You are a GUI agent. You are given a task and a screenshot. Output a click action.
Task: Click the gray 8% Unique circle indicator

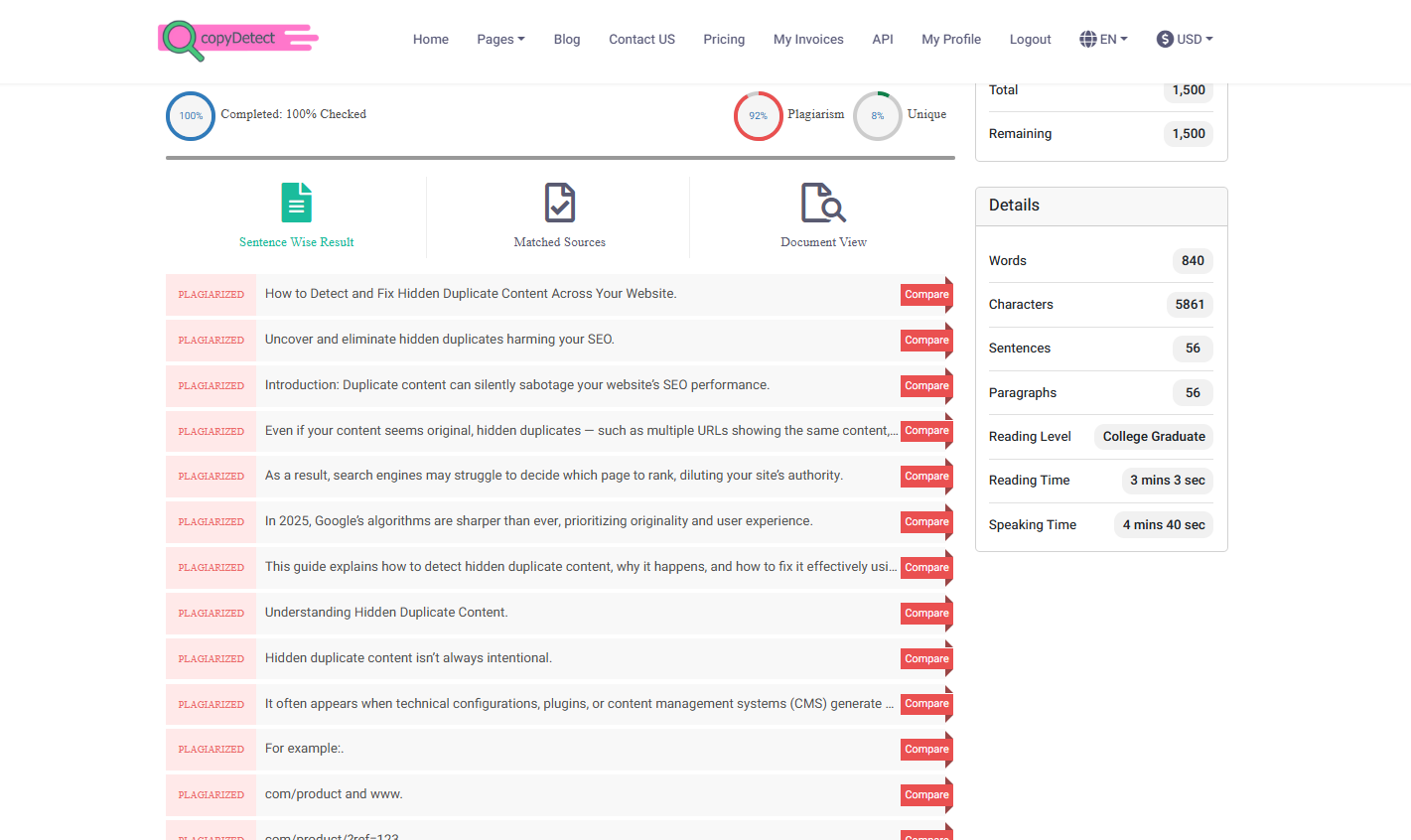pos(877,115)
